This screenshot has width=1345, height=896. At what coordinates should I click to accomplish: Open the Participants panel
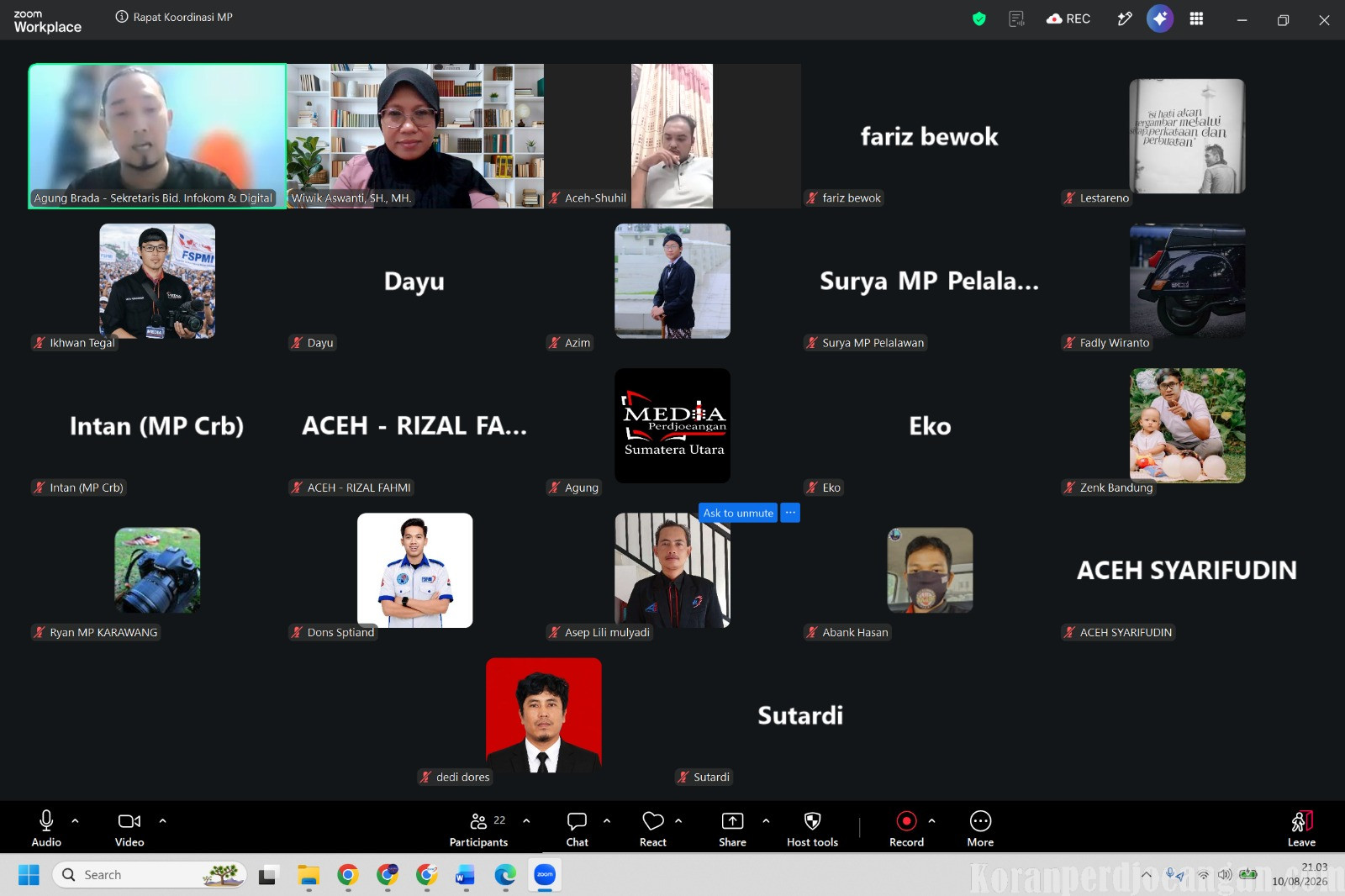pyautogui.click(x=478, y=828)
